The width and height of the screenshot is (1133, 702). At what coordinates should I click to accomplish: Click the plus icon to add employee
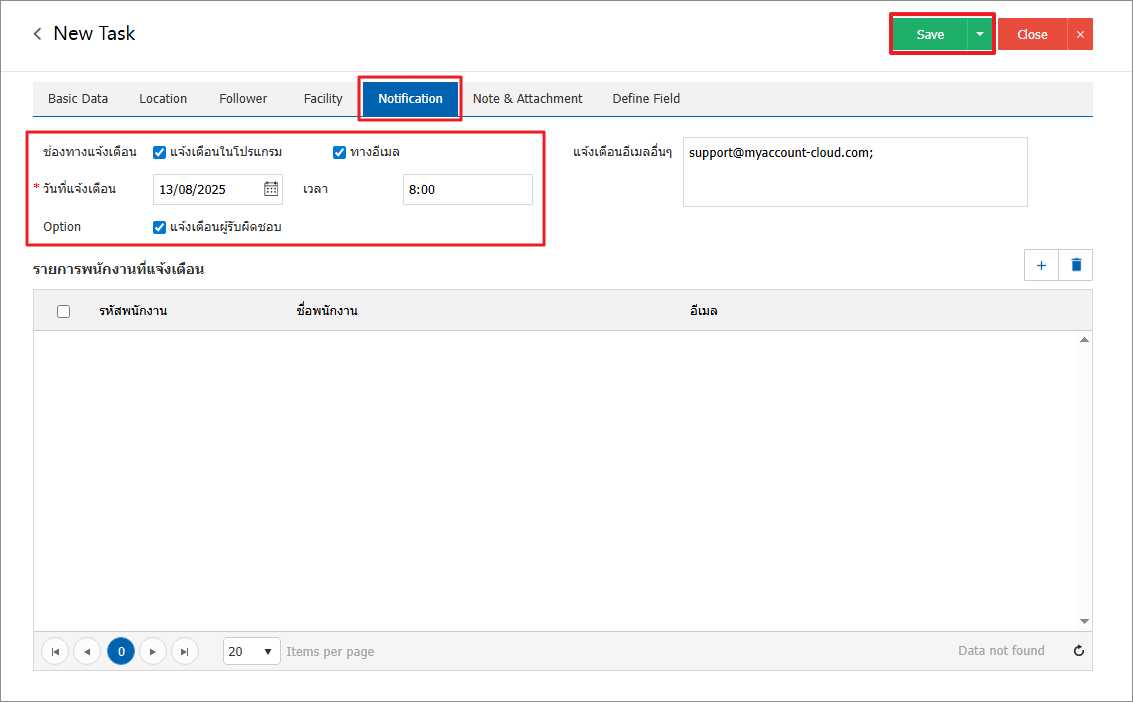1041,265
